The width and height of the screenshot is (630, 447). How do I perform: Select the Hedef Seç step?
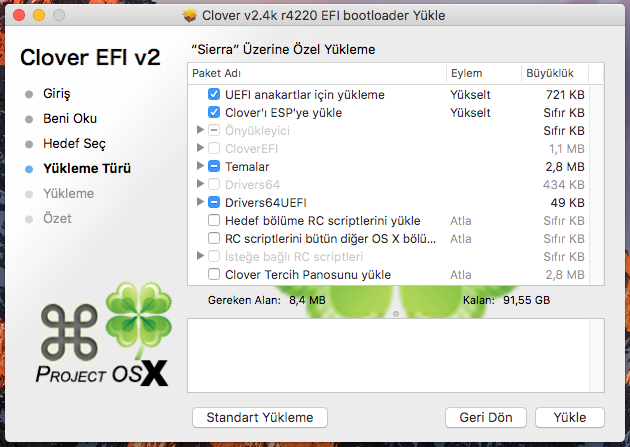tap(74, 143)
